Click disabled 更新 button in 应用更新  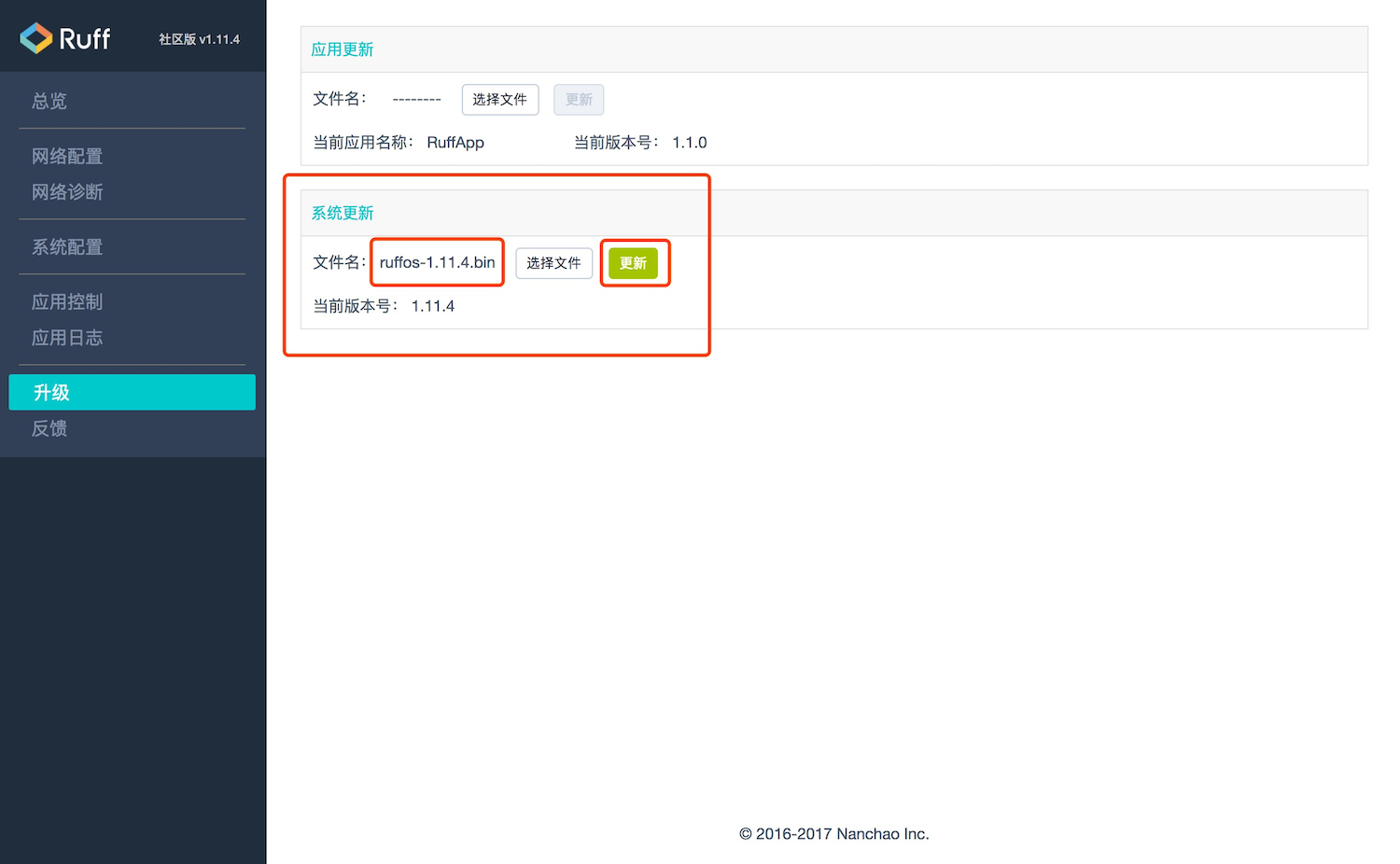(579, 100)
